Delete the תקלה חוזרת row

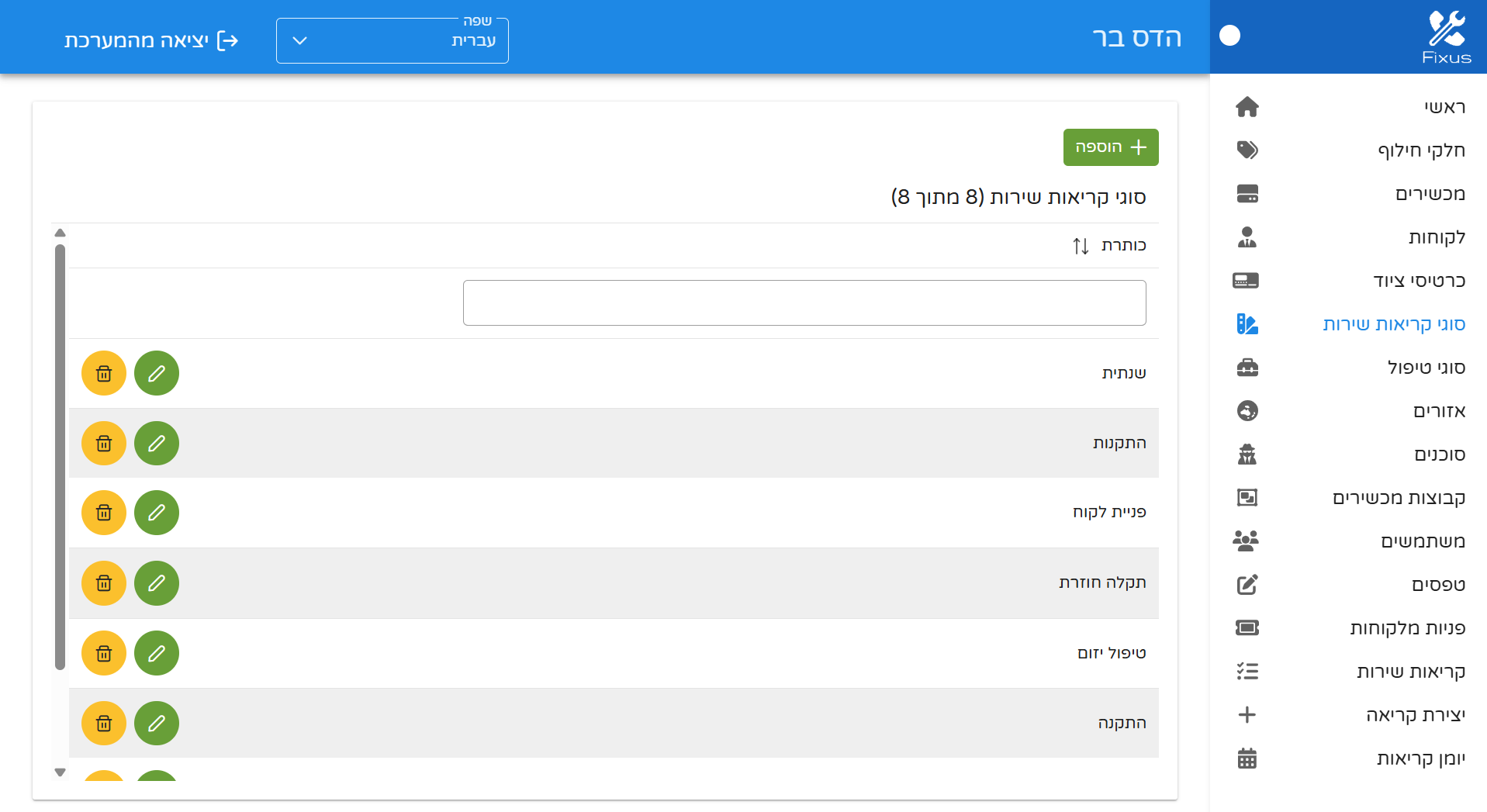104,583
